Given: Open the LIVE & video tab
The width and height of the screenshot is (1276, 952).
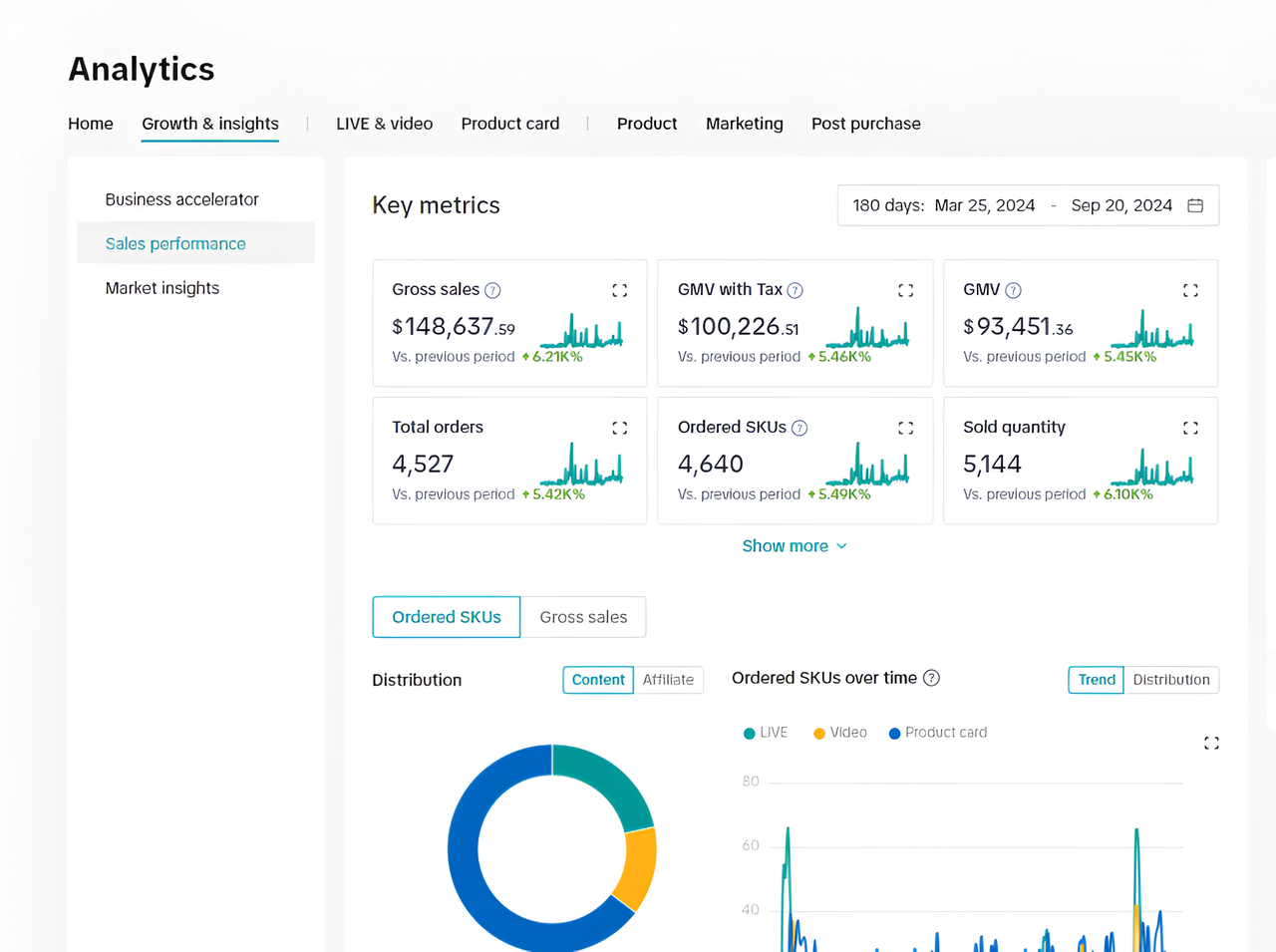Looking at the screenshot, I should point(384,124).
